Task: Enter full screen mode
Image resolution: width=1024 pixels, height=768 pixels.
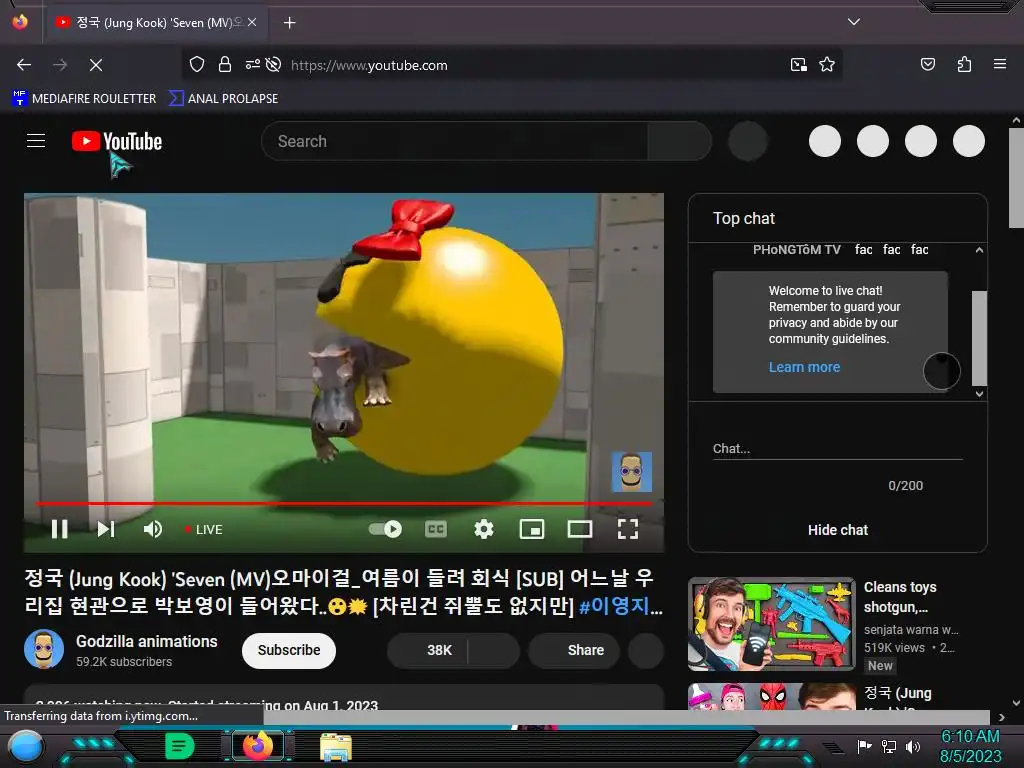Action: pyautogui.click(x=628, y=529)
